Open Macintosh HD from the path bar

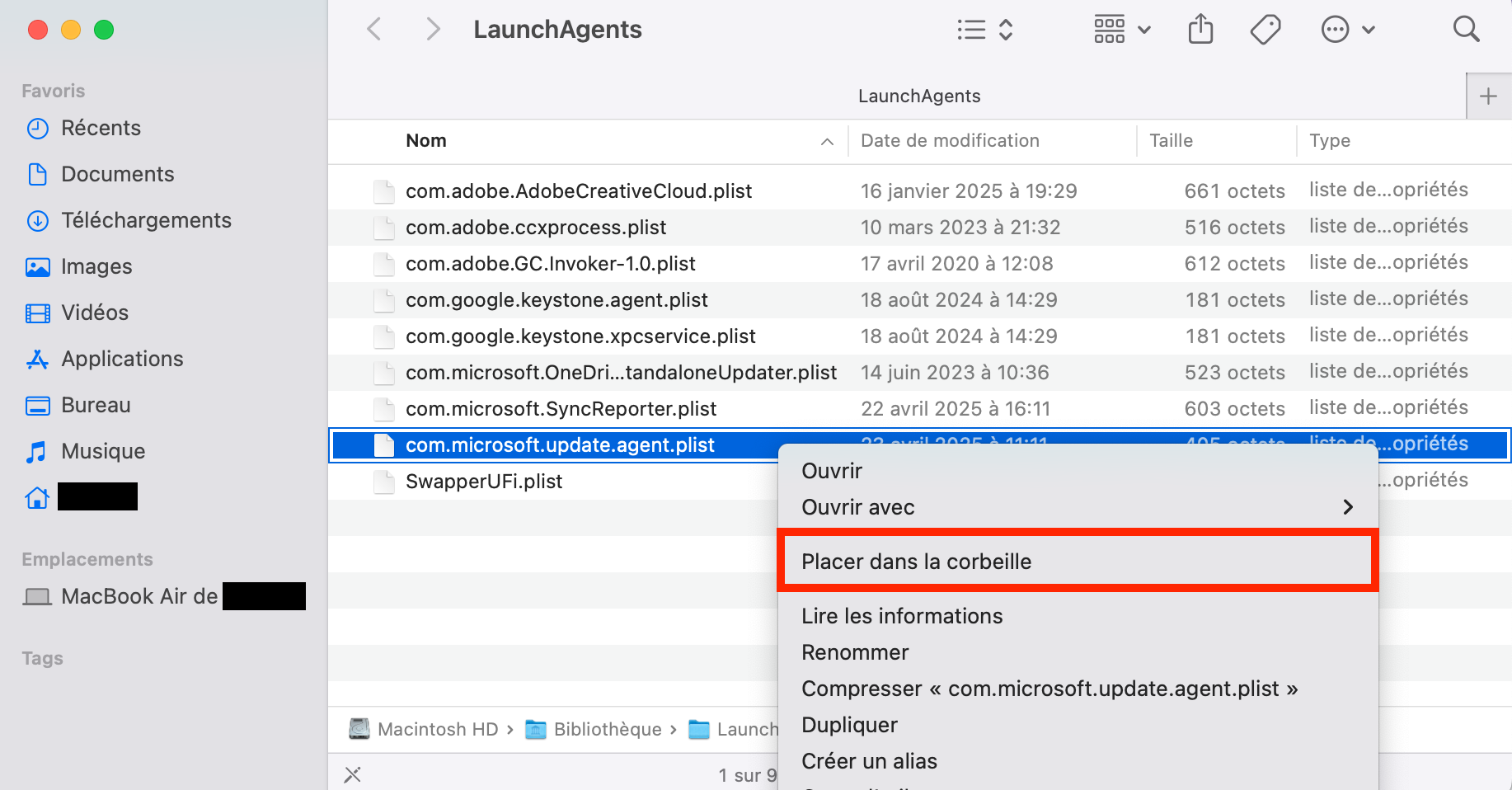tap(437, 729)
